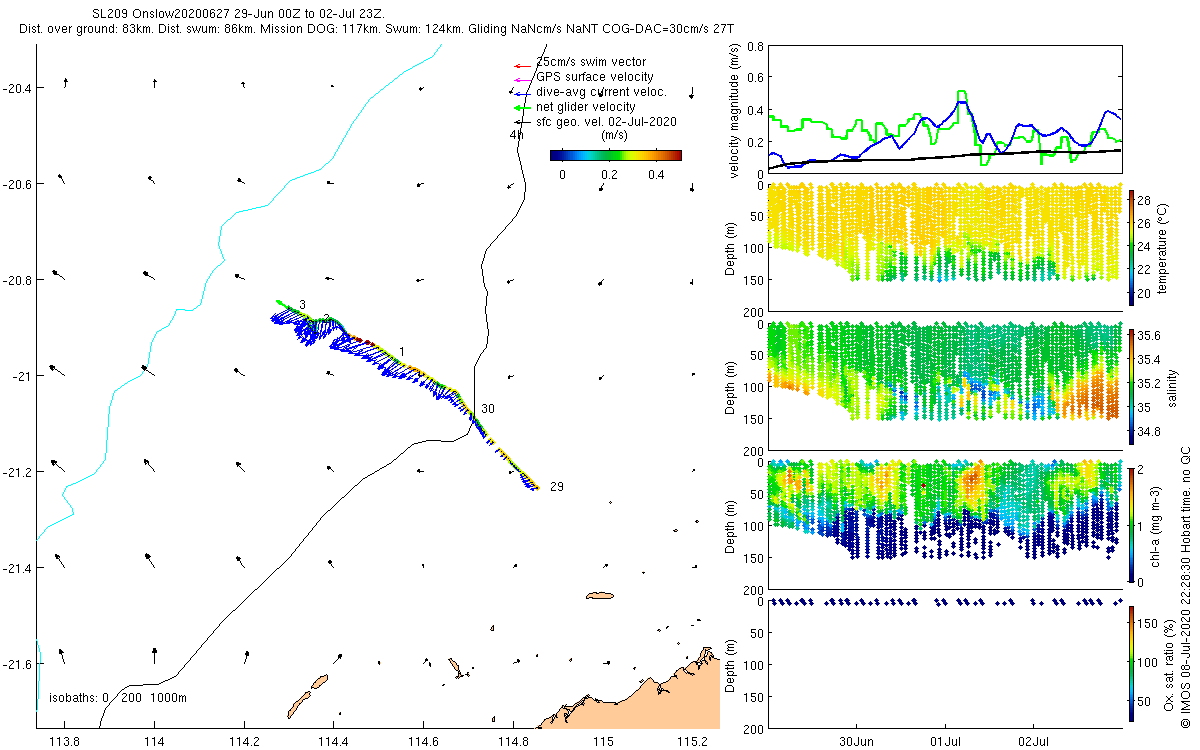Screen dimensions: 1200x750
Task: Click the '01Jul' date tick label
Action: point(946,742)
